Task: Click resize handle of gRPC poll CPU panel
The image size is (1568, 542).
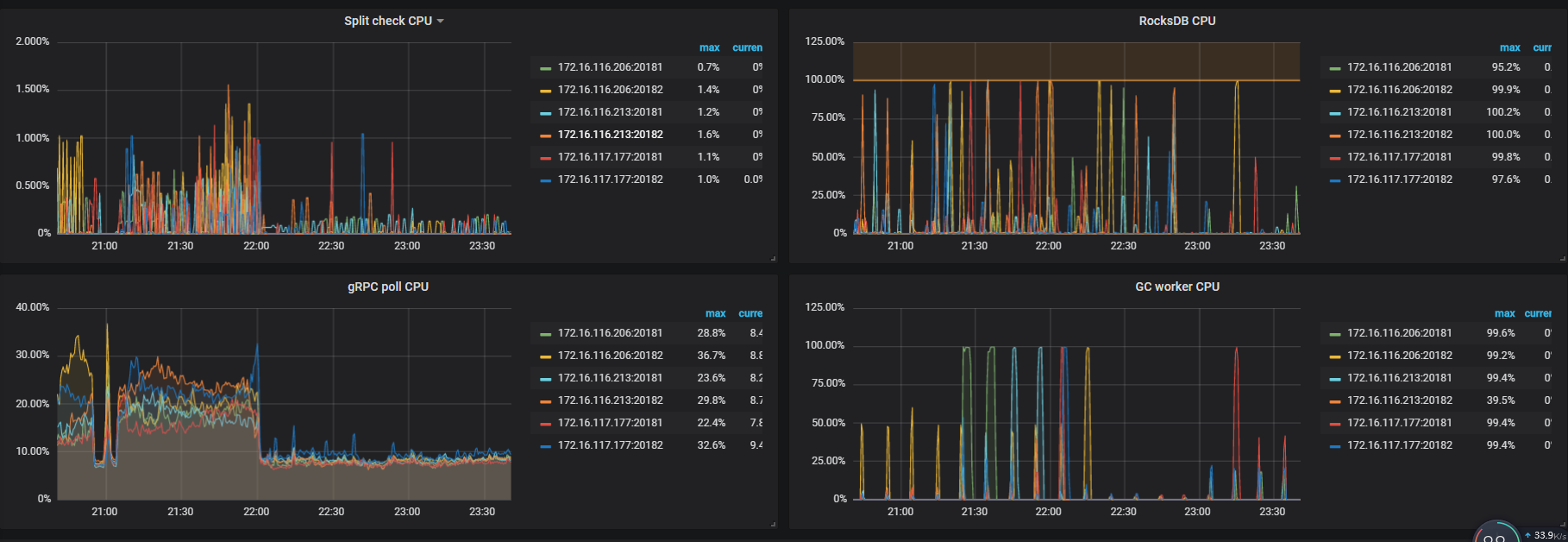Action: pyautogui.click(x=773, y=524)
